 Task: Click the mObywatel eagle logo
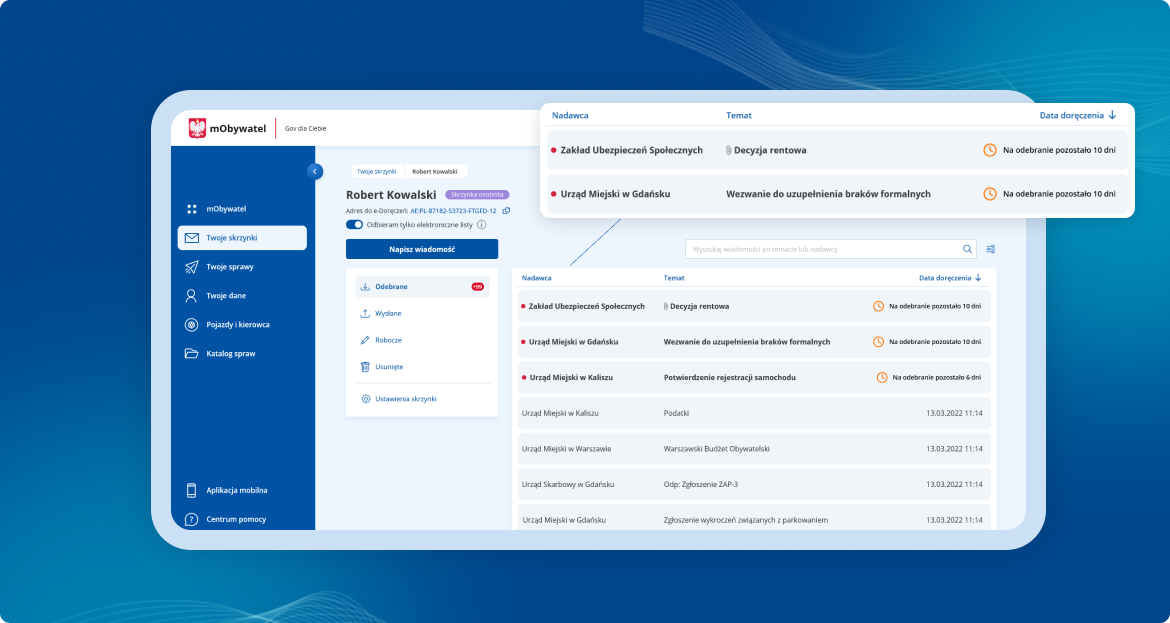coord(197,128)
